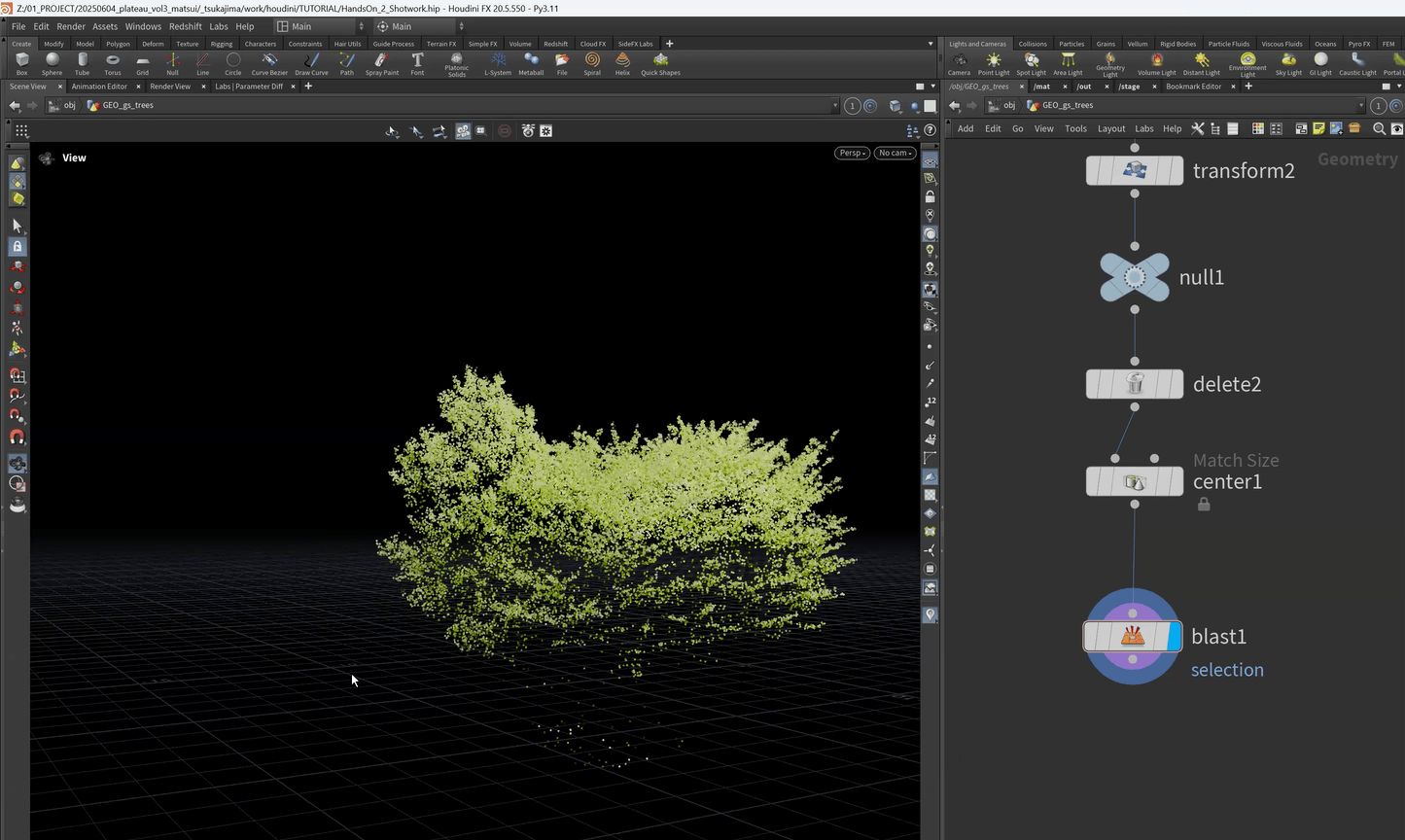This screenshot has width=1405, height=840.
Task: Open the Redshift menu
Action: (185, 26)
